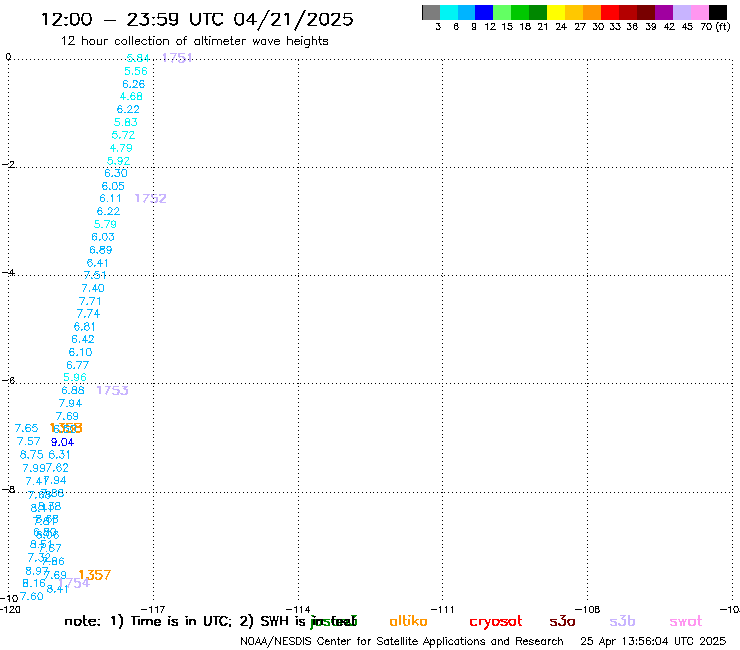Click the wave height value 7.57
Screen dimensions: 740x650
tap(29, 441)
